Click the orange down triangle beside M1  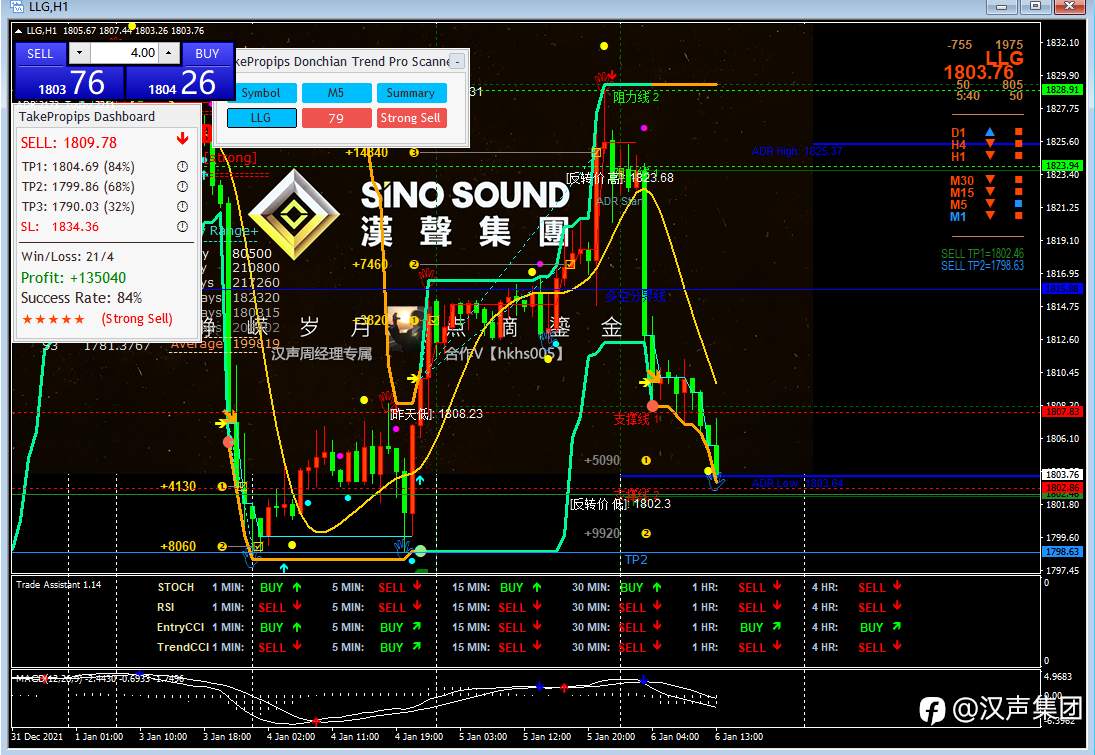(x=990, y=216)
